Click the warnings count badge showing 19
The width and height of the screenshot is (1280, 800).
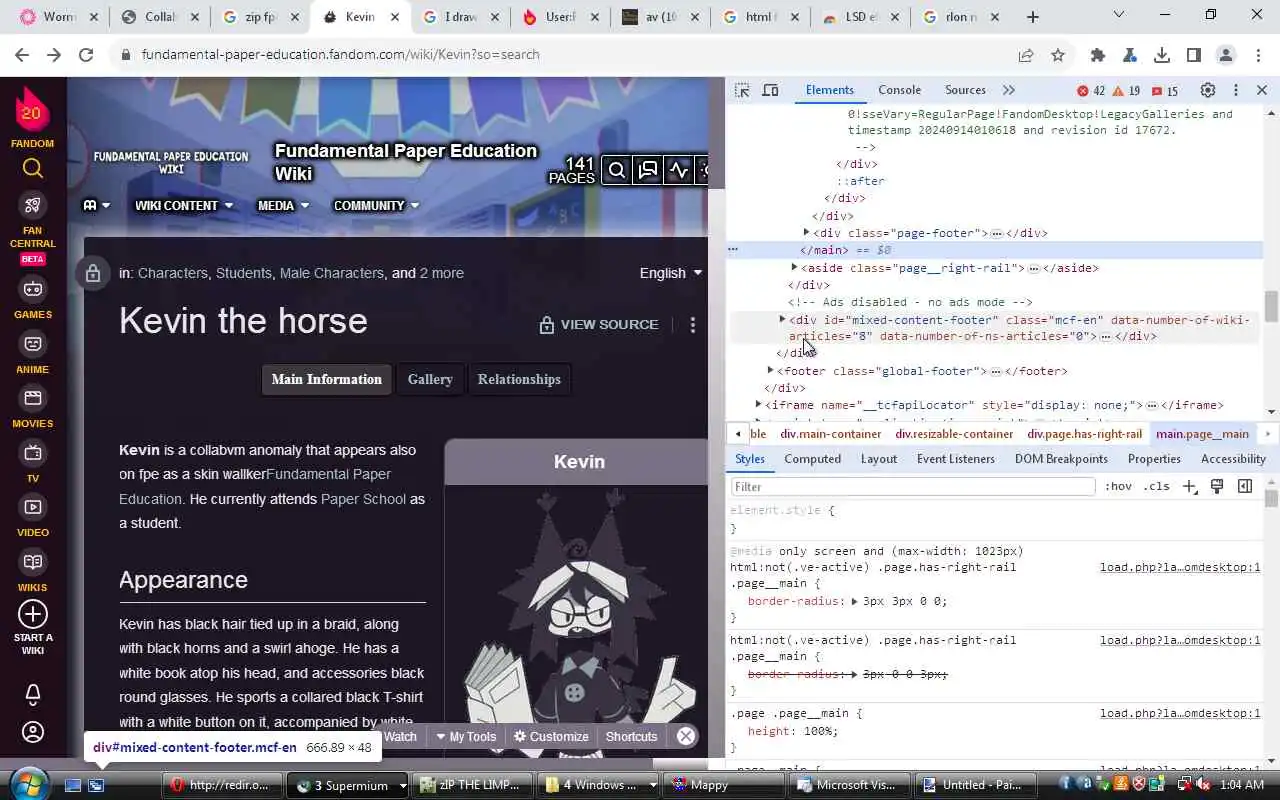point(1127,90)
